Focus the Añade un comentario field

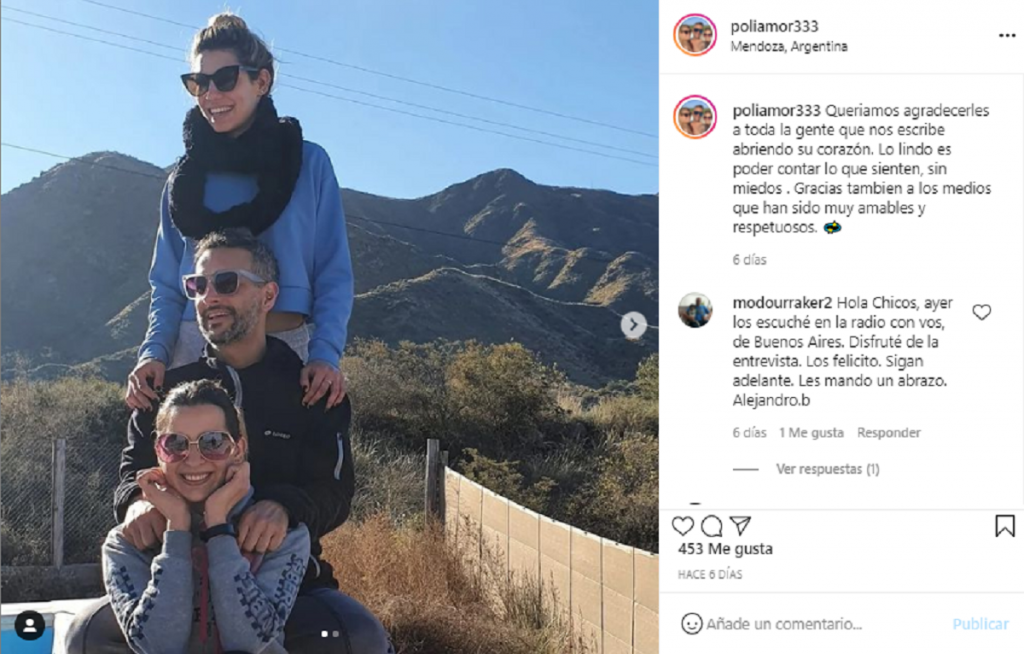[x=784, y=624]
